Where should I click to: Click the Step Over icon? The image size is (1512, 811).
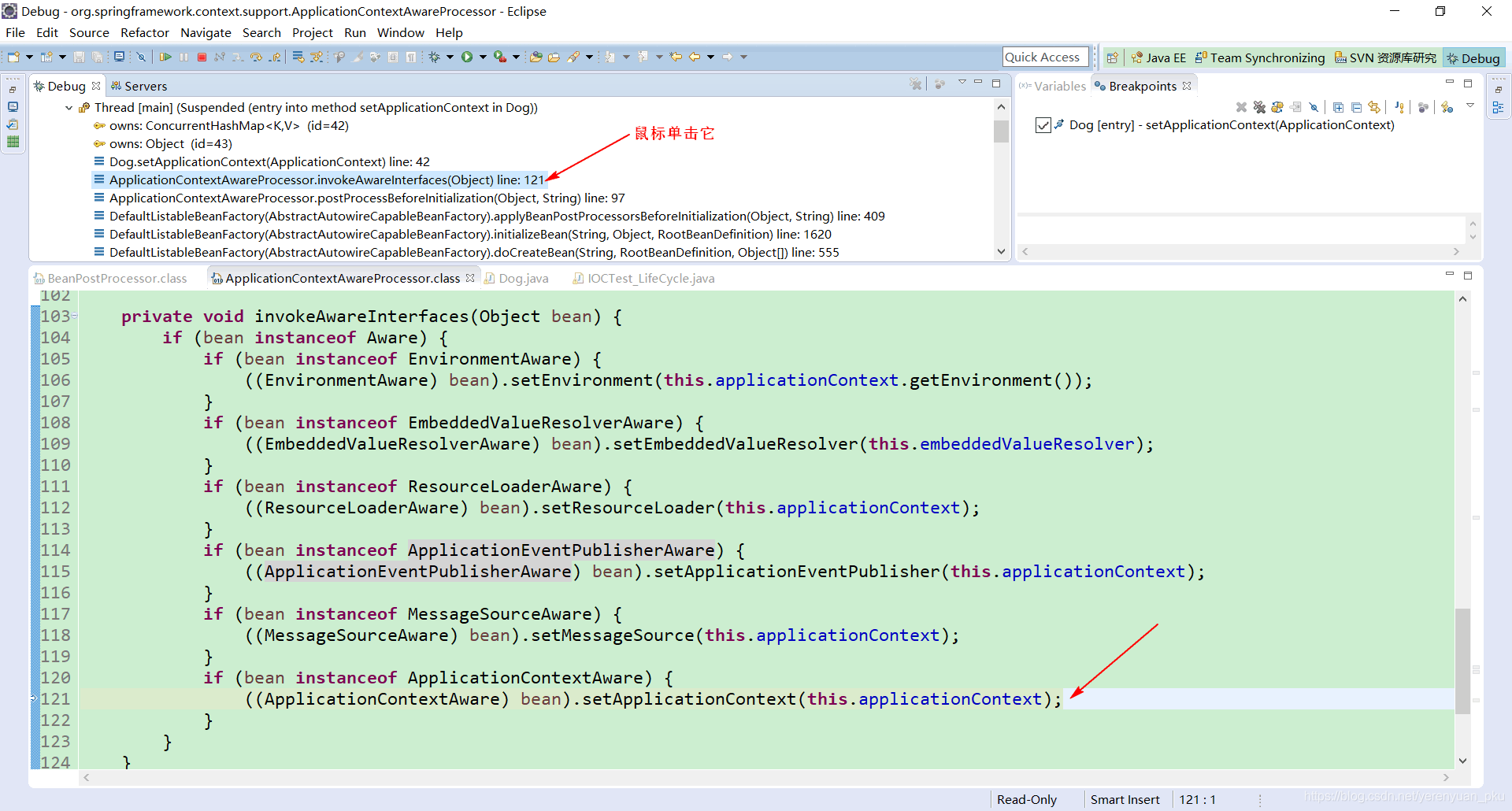[x=256, y=57]
